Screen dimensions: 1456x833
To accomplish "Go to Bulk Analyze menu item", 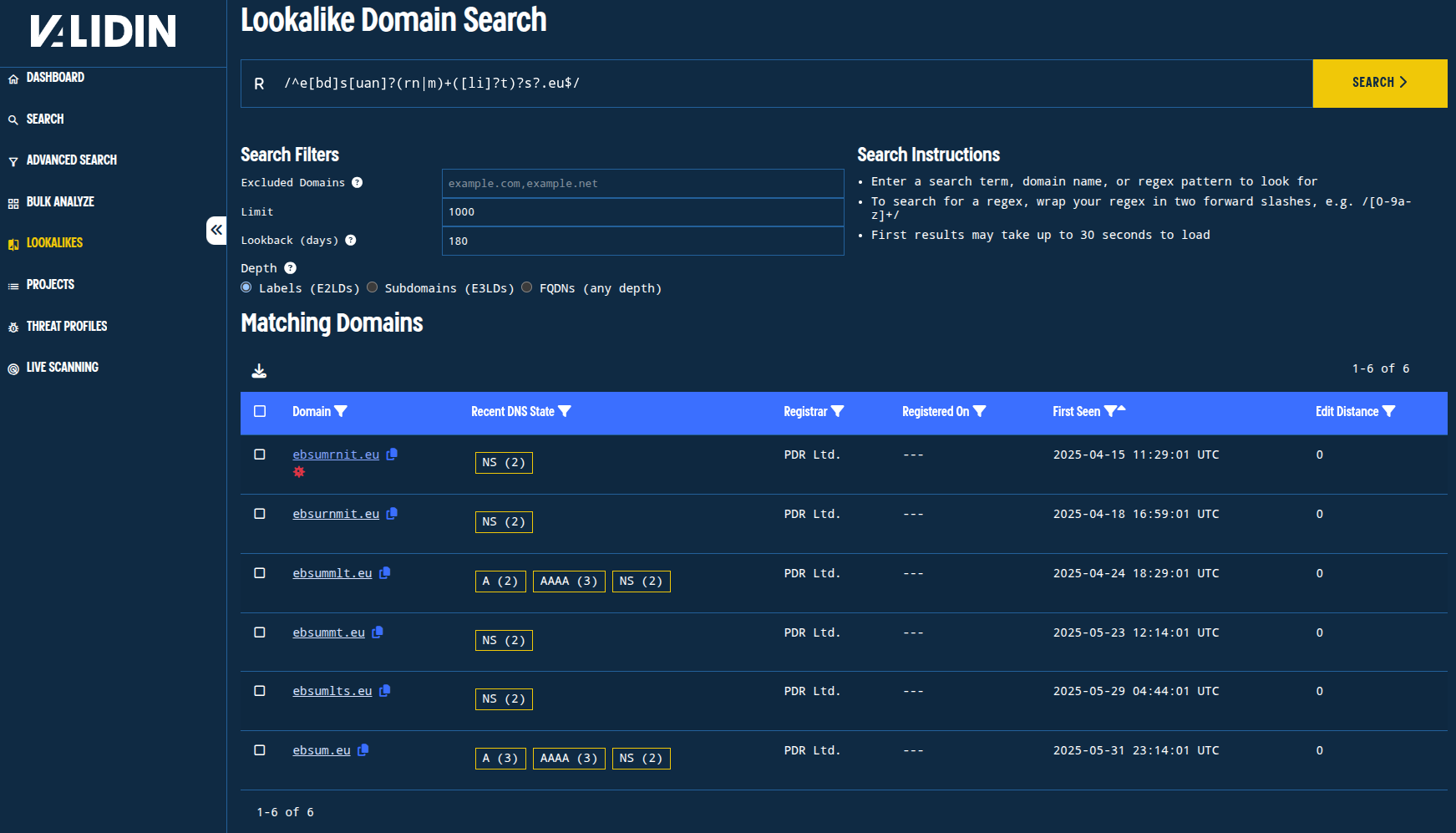I will (60, 202).
